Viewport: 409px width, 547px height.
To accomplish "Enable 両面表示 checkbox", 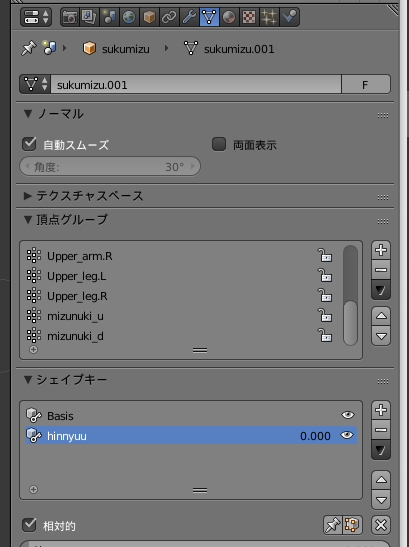I will pyautogui.click(x=219, y=144).
